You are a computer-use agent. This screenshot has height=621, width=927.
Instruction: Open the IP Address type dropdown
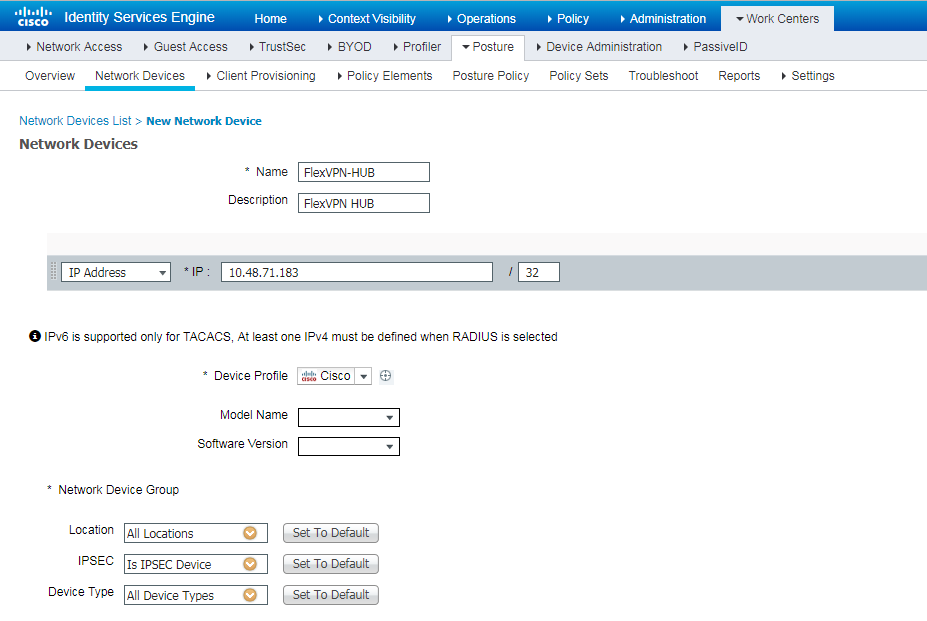116,272
